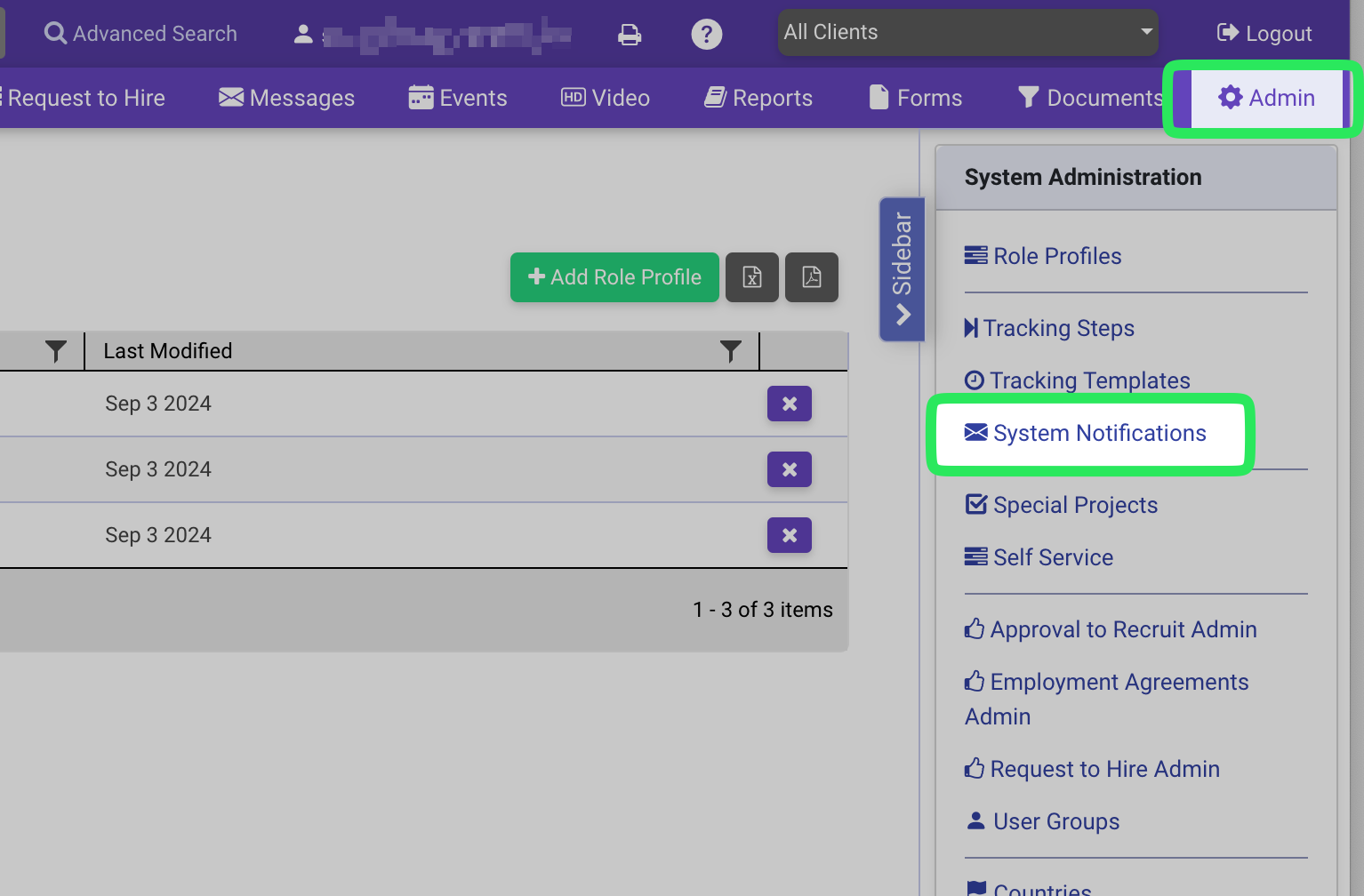Screen dimensions: 1364x896
Task: Open the Reports menu
Action: click(x=758, y=98)
